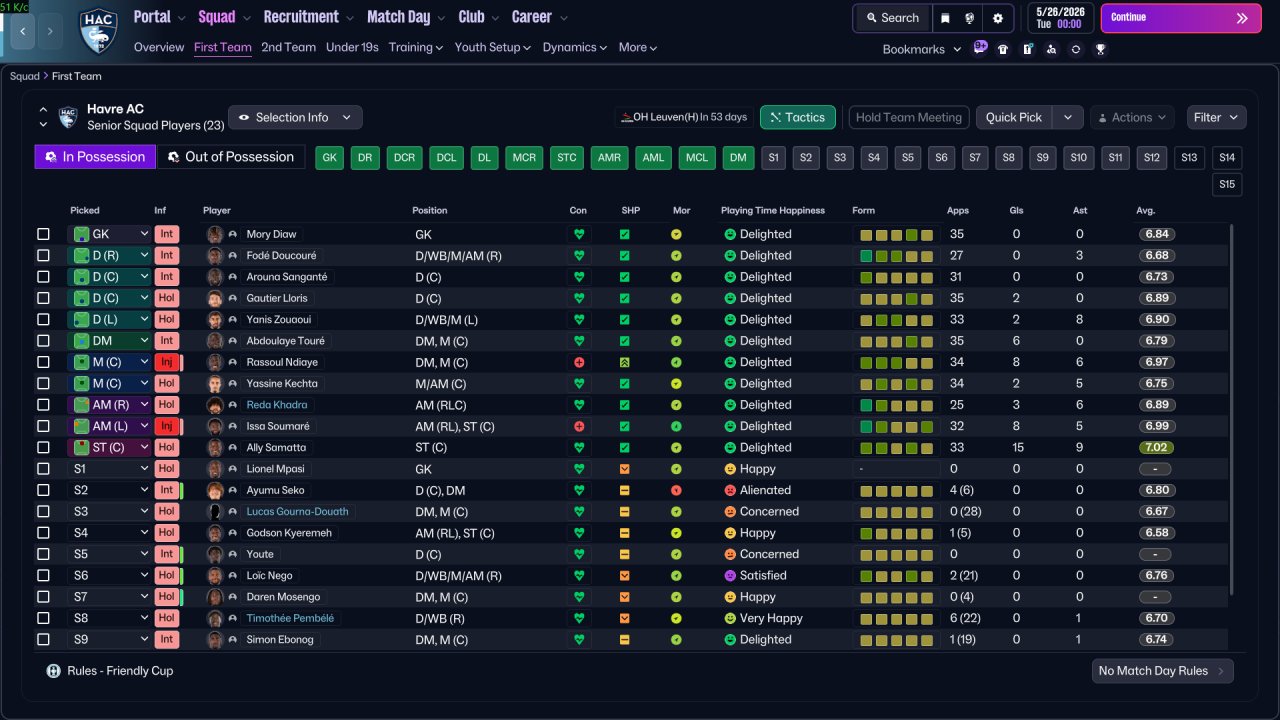Open the Recruitment menu
1280x720 pixels.
(309, 17)
